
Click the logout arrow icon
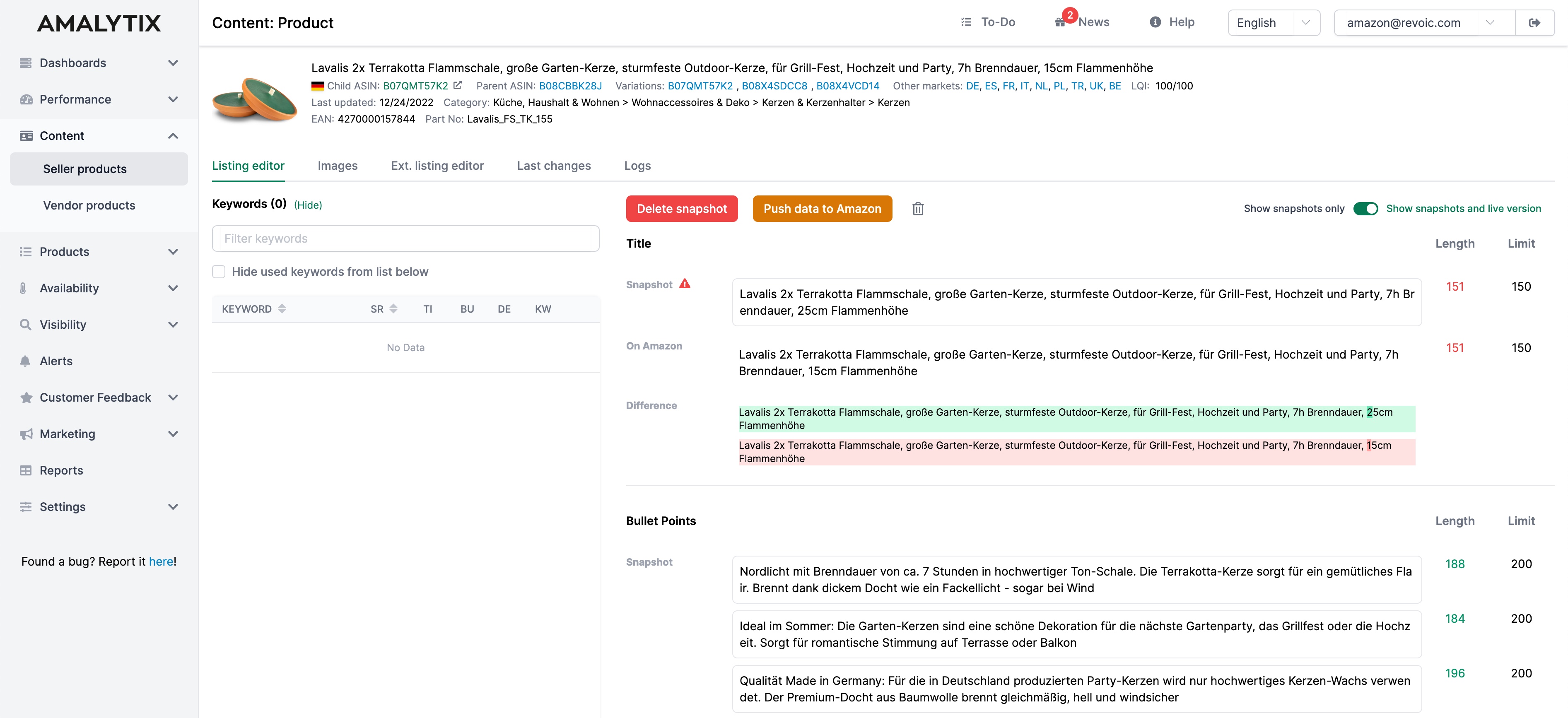click(1534, 22)
